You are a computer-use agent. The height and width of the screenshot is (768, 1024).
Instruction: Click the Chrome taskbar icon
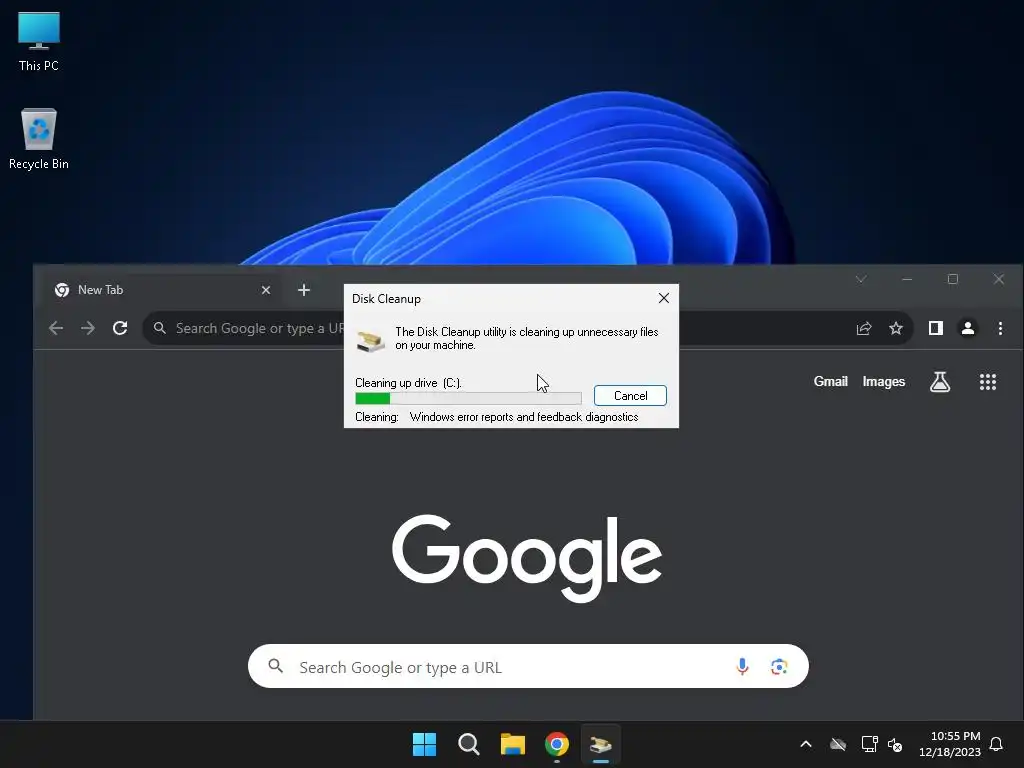[x=557, y=744]
